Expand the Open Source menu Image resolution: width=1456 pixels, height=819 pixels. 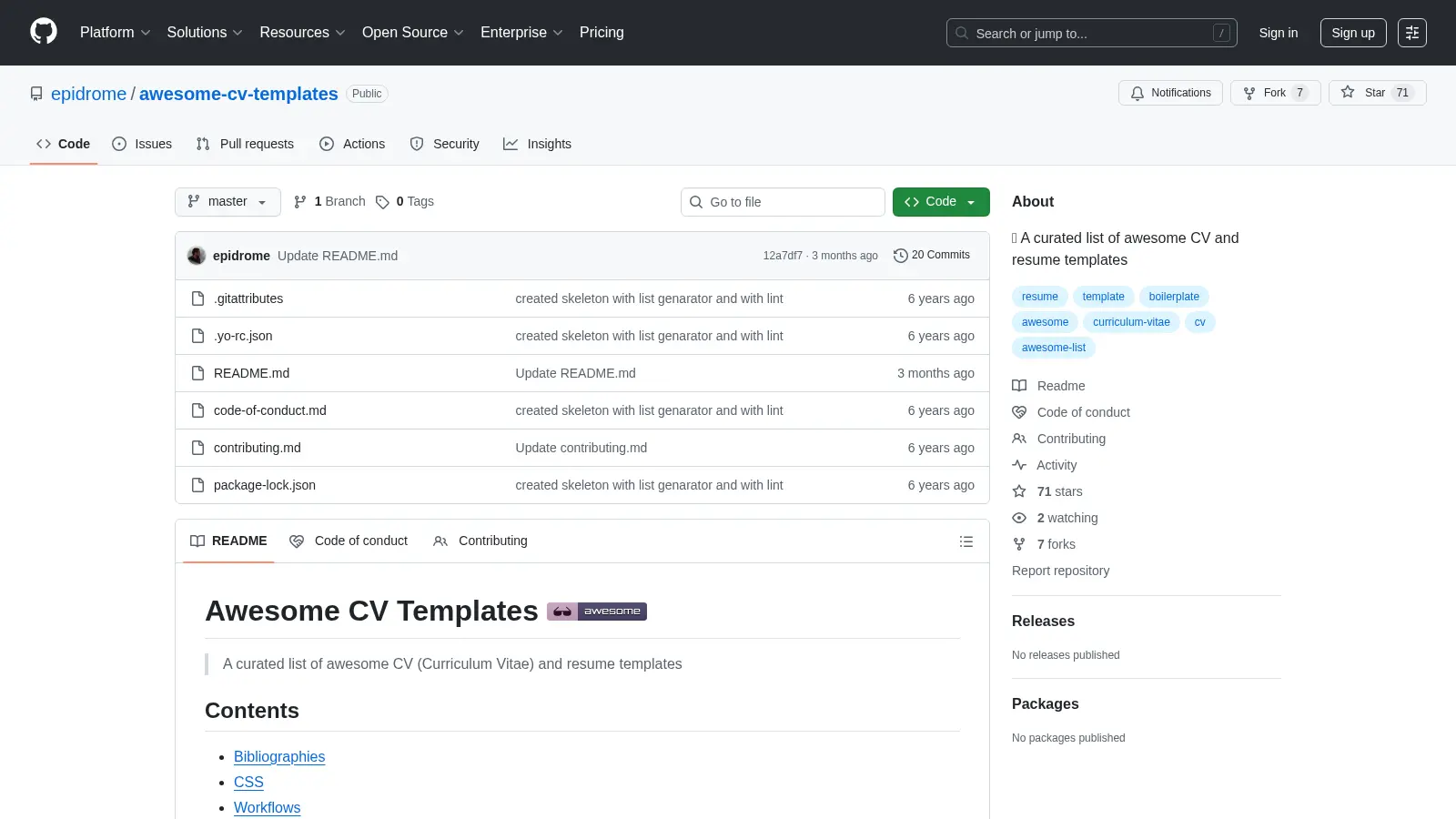click(x=412, y=33)
